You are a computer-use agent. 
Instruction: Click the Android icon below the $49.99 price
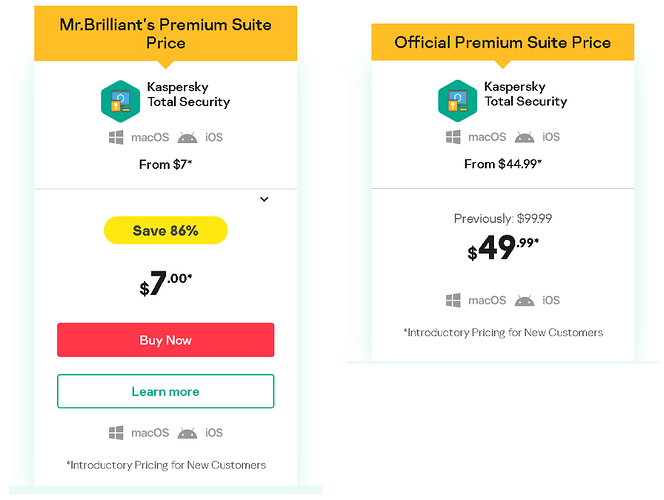point(524,301)
